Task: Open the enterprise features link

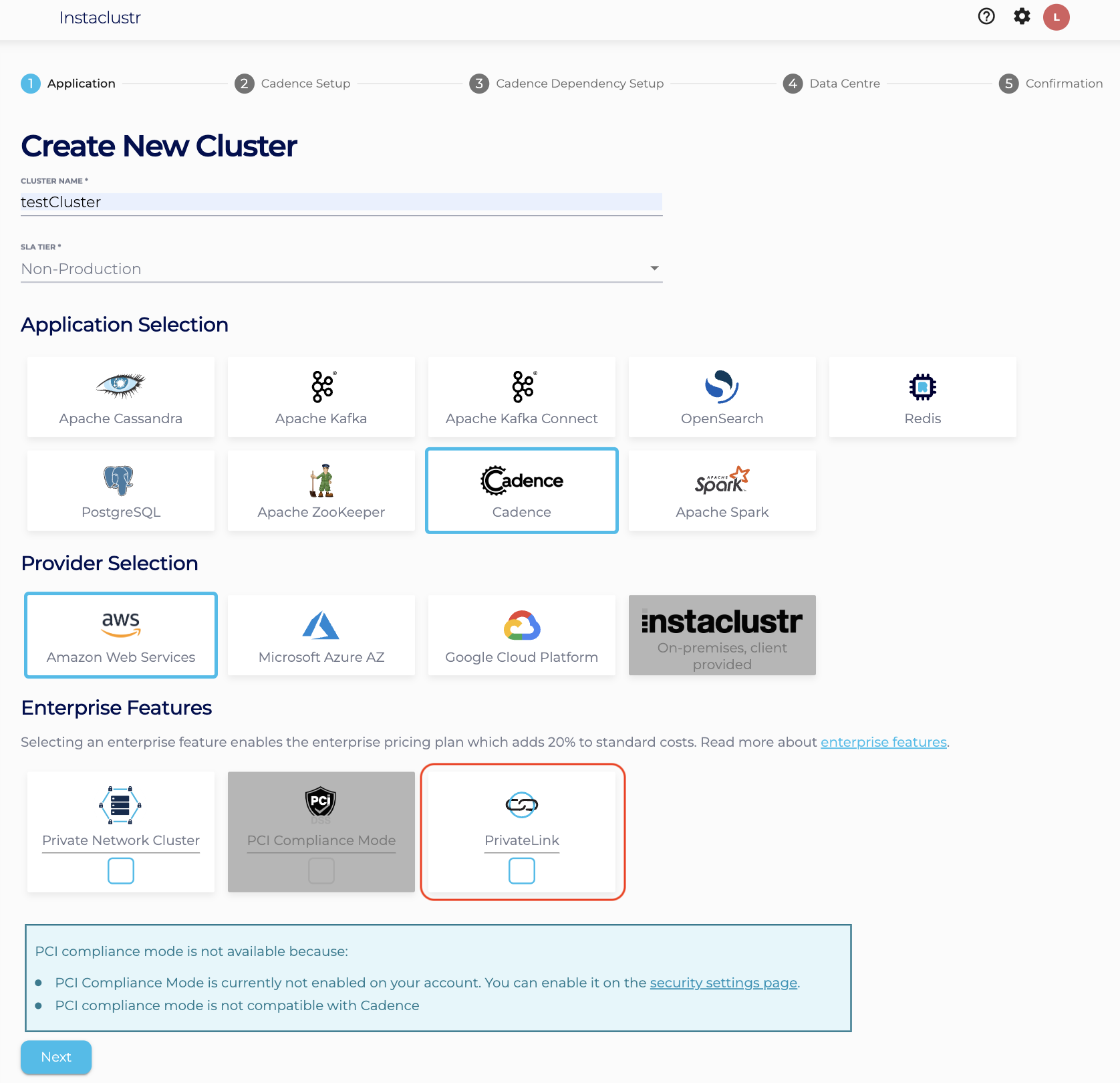Action: tap(883, 742)
